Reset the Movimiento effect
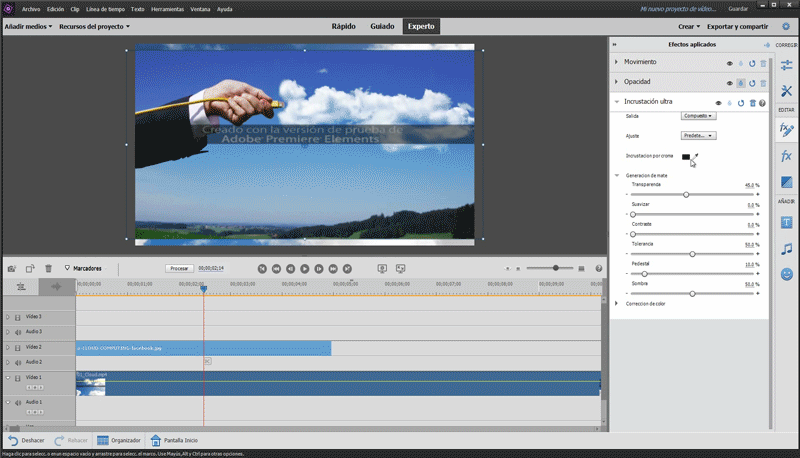Viewport: 800px width, 458px height. (x=752, y=63)
